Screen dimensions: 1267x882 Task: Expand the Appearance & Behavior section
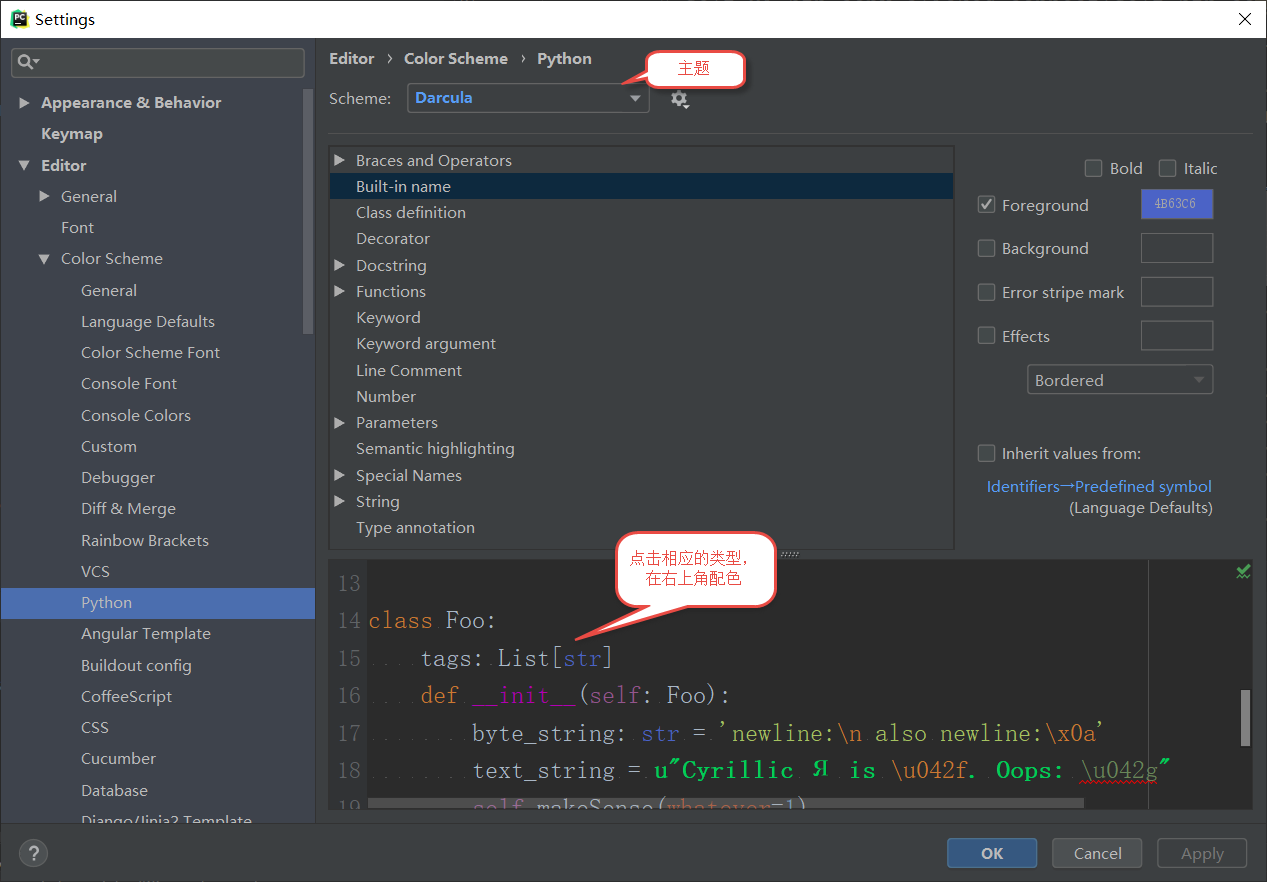[x=24, y=103]
